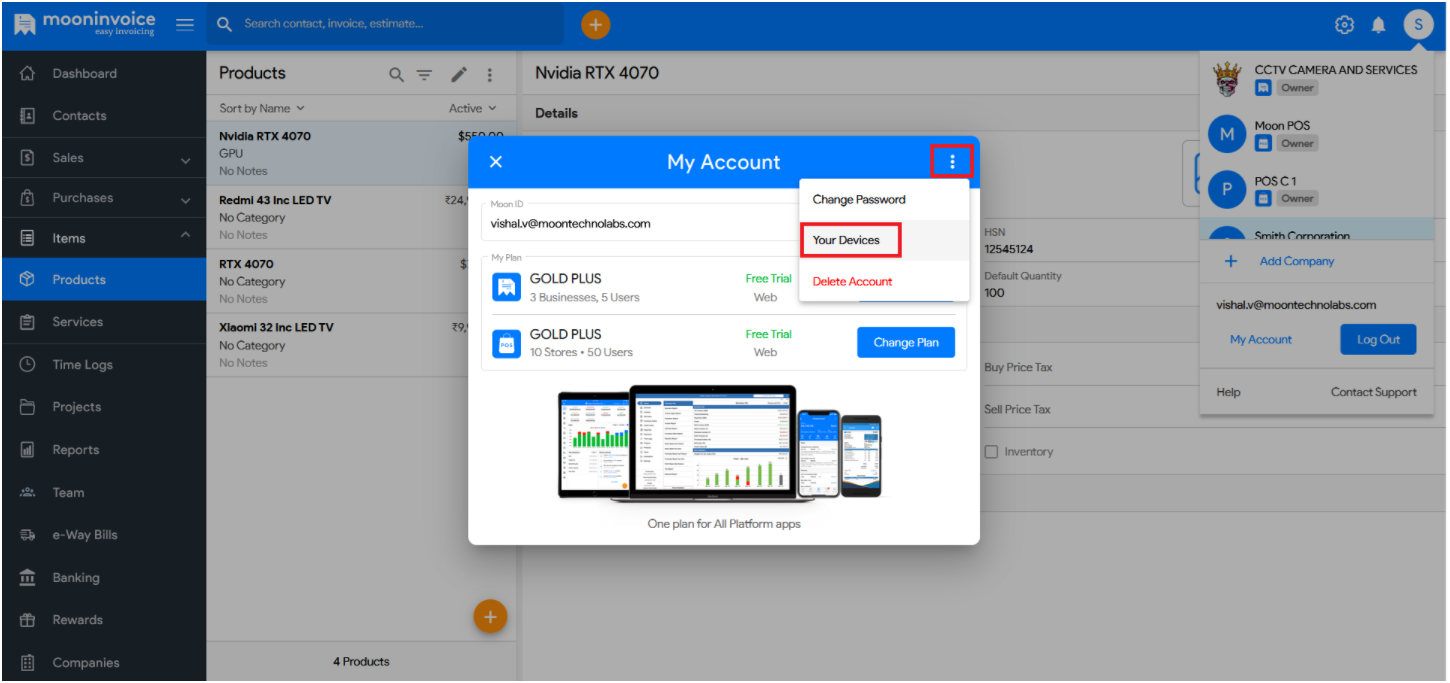1450x683 pixels.
Task: Open notifications bell icon
Action: pos(1379,25)
